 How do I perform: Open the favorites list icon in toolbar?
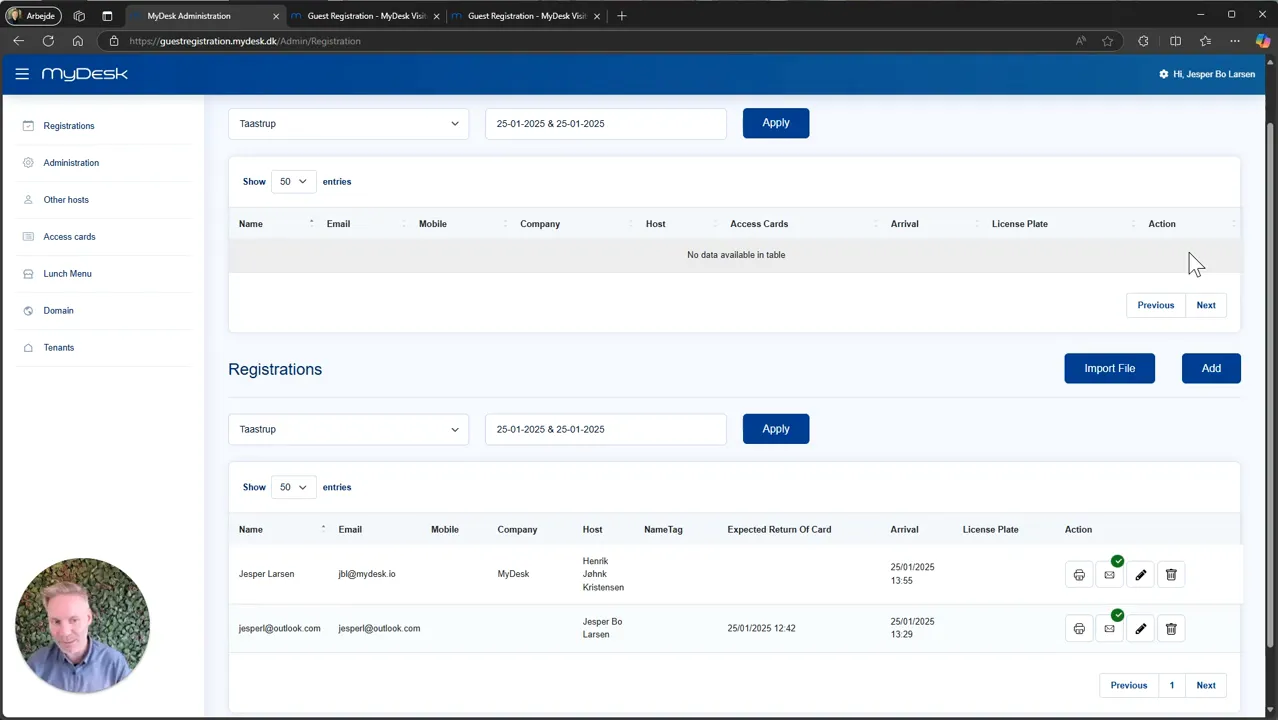tap(1205, 41)
